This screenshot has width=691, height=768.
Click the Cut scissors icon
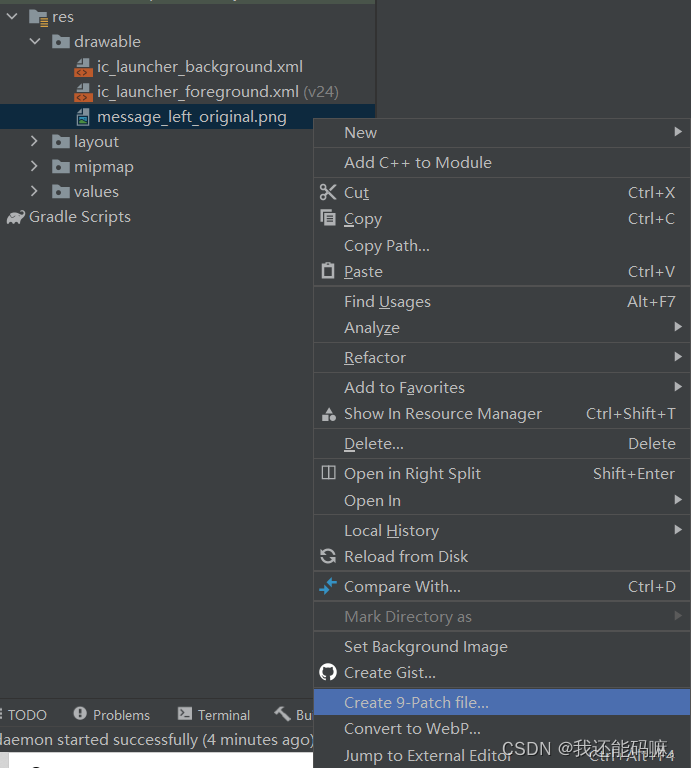(328, 192)
